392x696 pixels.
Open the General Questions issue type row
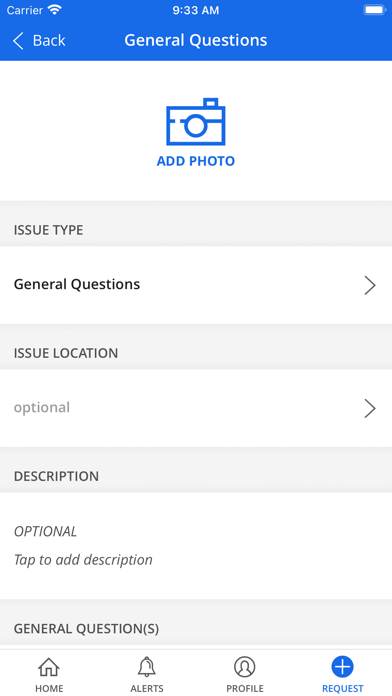196,285
